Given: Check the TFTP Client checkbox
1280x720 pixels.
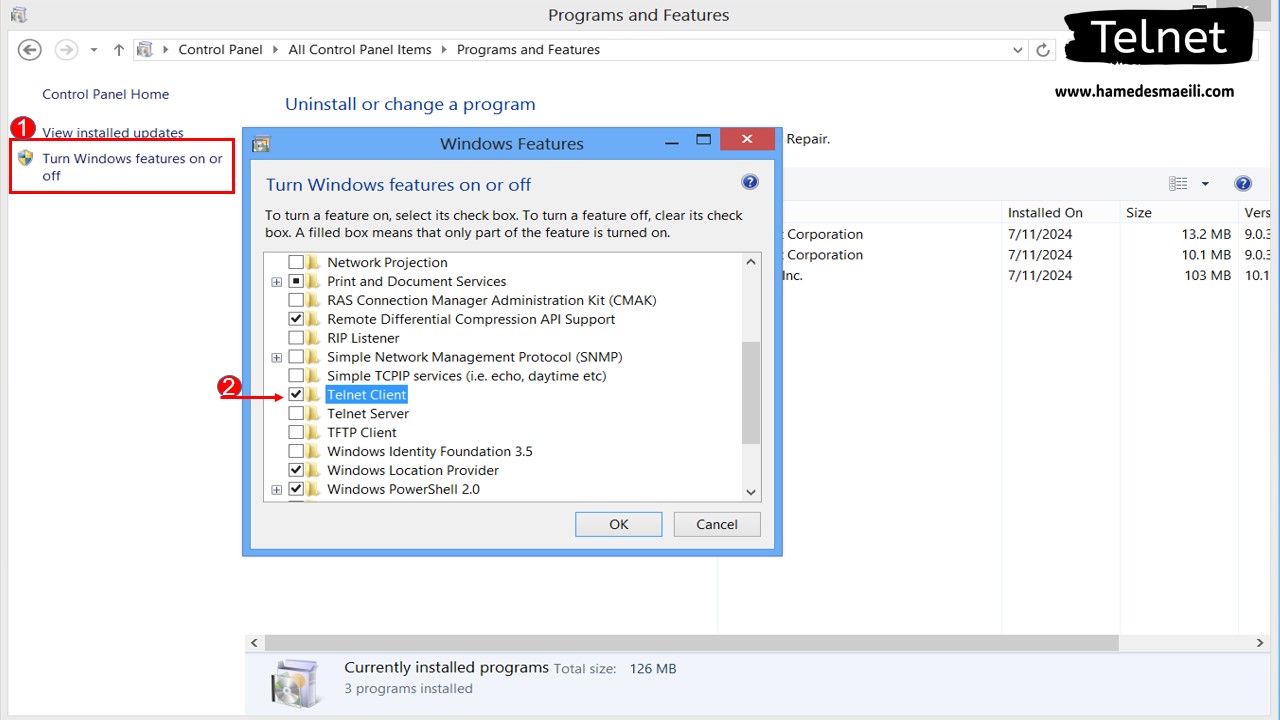Looking at the screenshot, I should tap(296, 432).
